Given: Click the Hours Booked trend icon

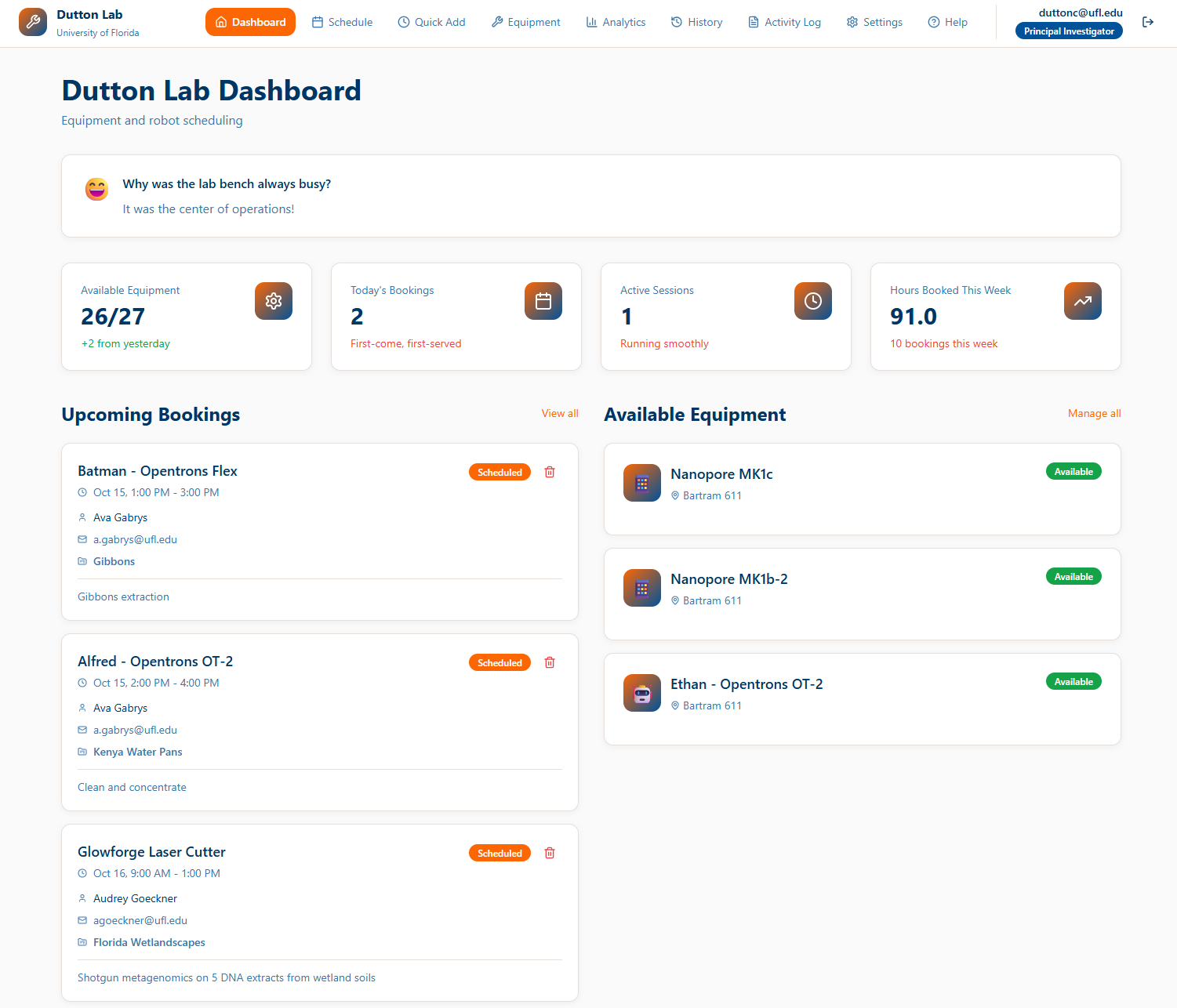Looking at the screenshot, I should click(x=1083, y=301).
